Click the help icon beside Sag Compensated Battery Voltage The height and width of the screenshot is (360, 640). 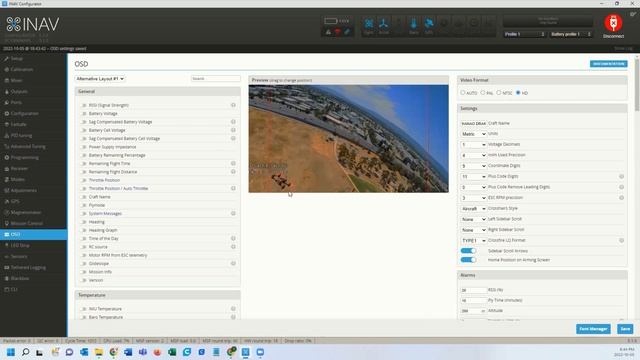[233, 122]
